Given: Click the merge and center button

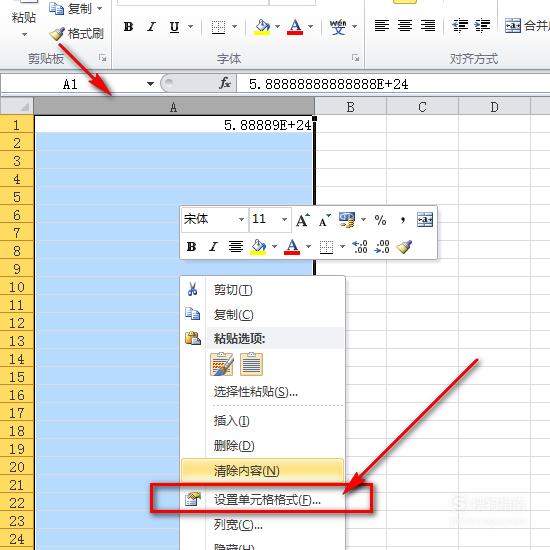Looking at the screenshot, I should (527, 25).
